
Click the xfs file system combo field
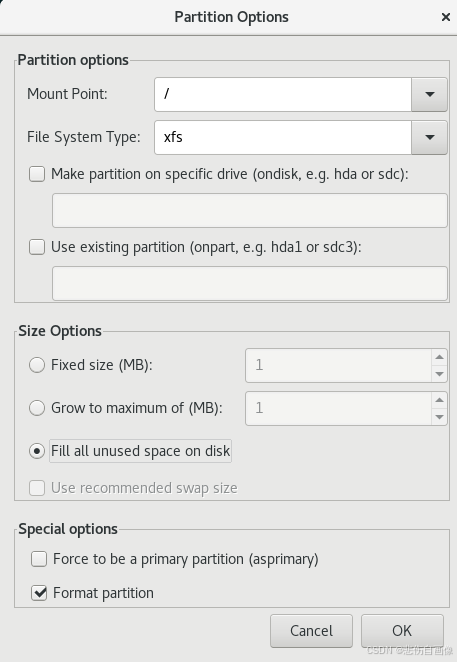(283, 138)
